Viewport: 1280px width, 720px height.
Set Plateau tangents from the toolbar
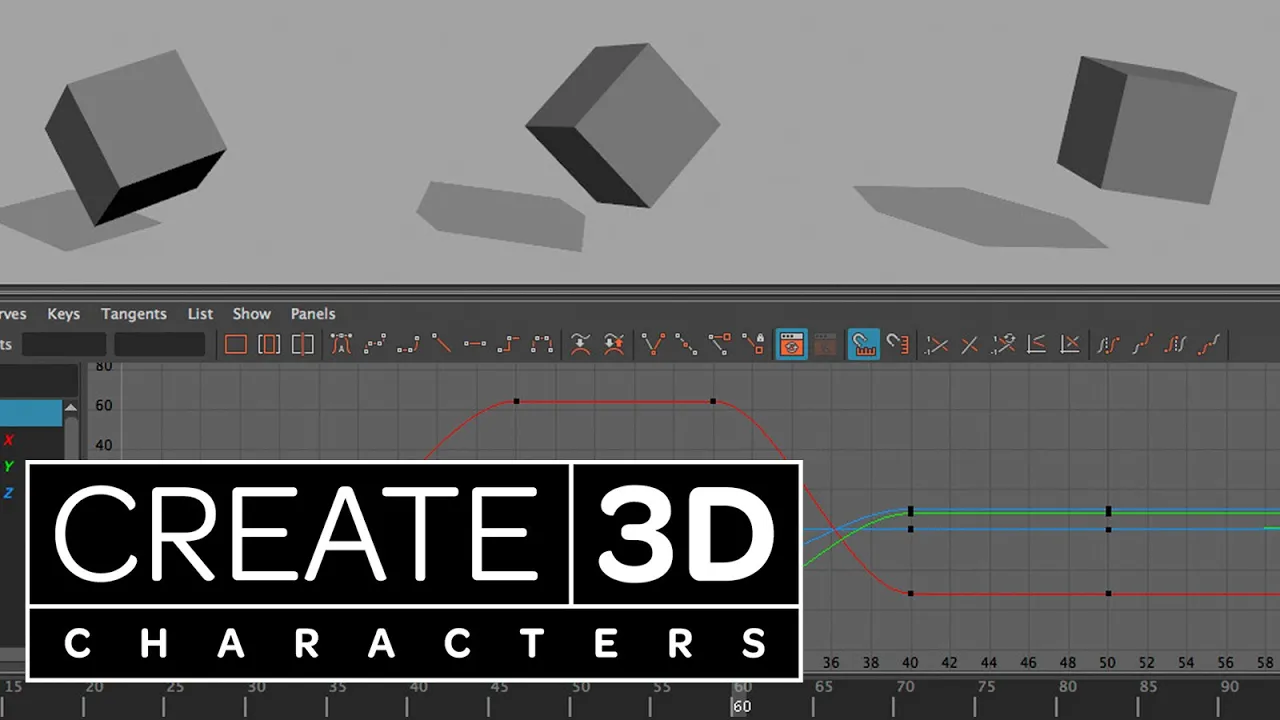tap(542, 345)
